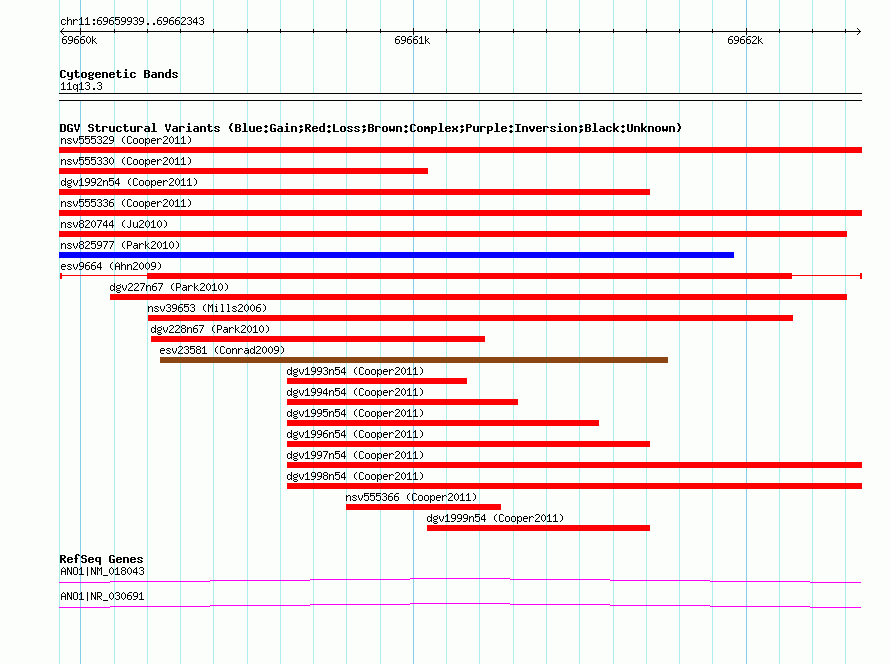The height and width of the screenshot is (664, 890).
Task: Open the nsv555336 (Cooper2011) variant label
Action: tap(126, 203)
